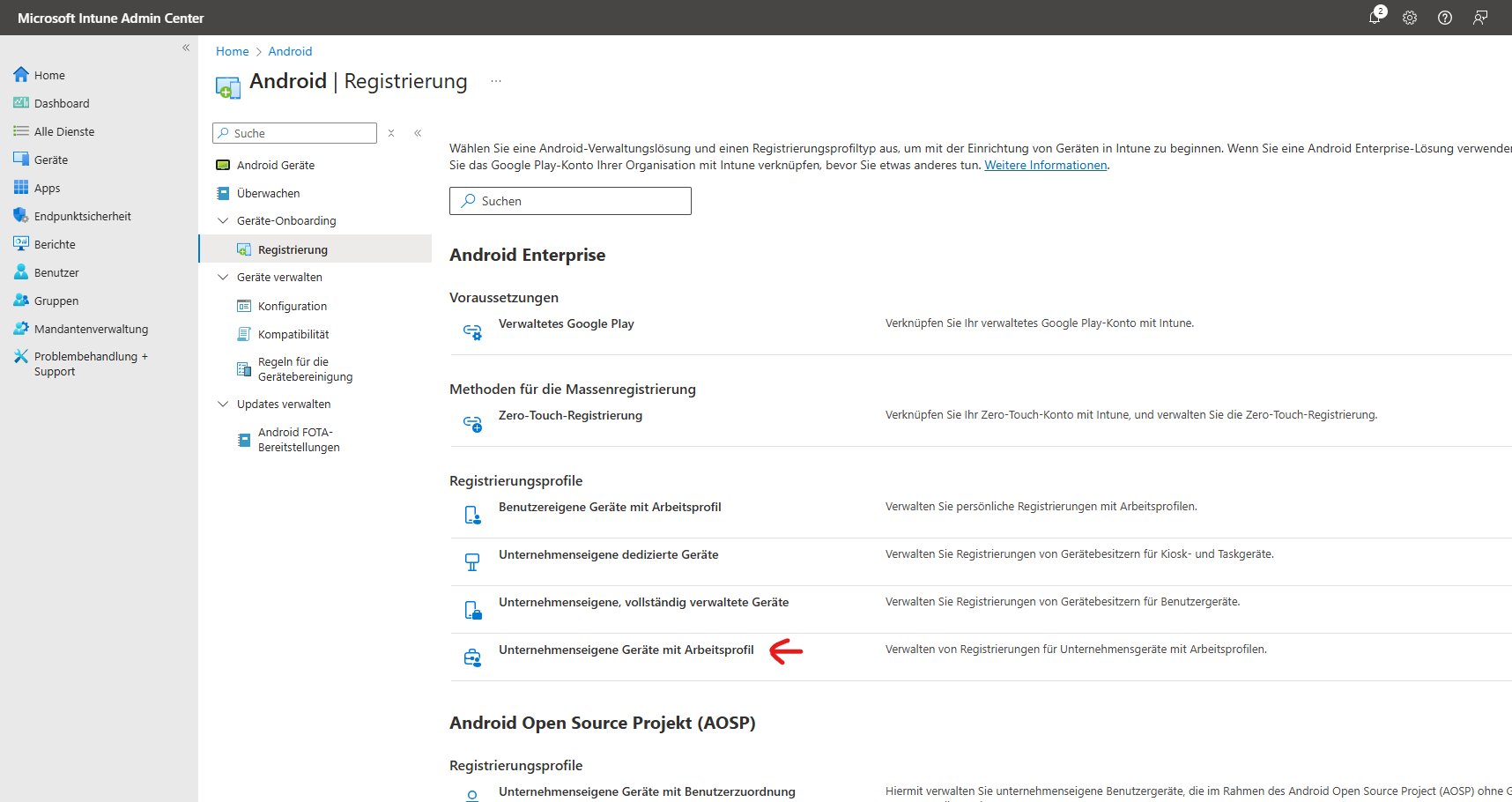1512x802 pixels.
Task: Go to Dashboard in the sidebar
Action: click(x=62, y=103)
